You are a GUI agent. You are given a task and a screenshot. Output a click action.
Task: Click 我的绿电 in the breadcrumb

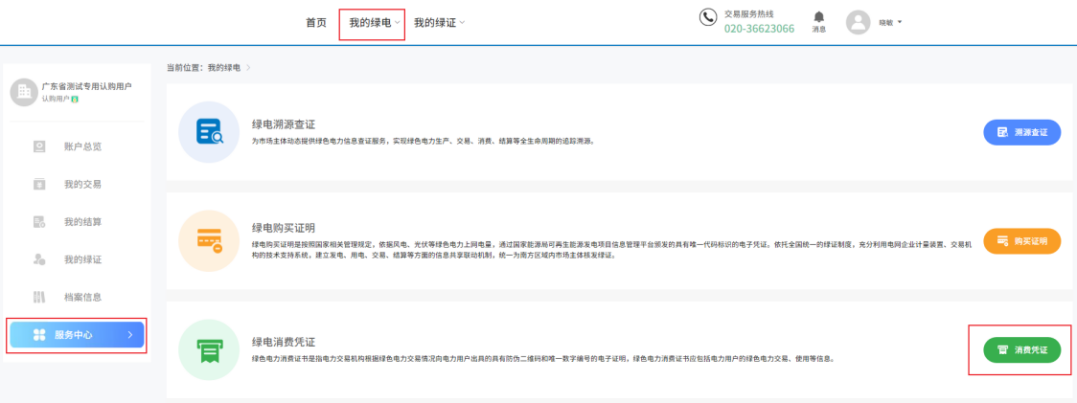(x=225, y=67)
